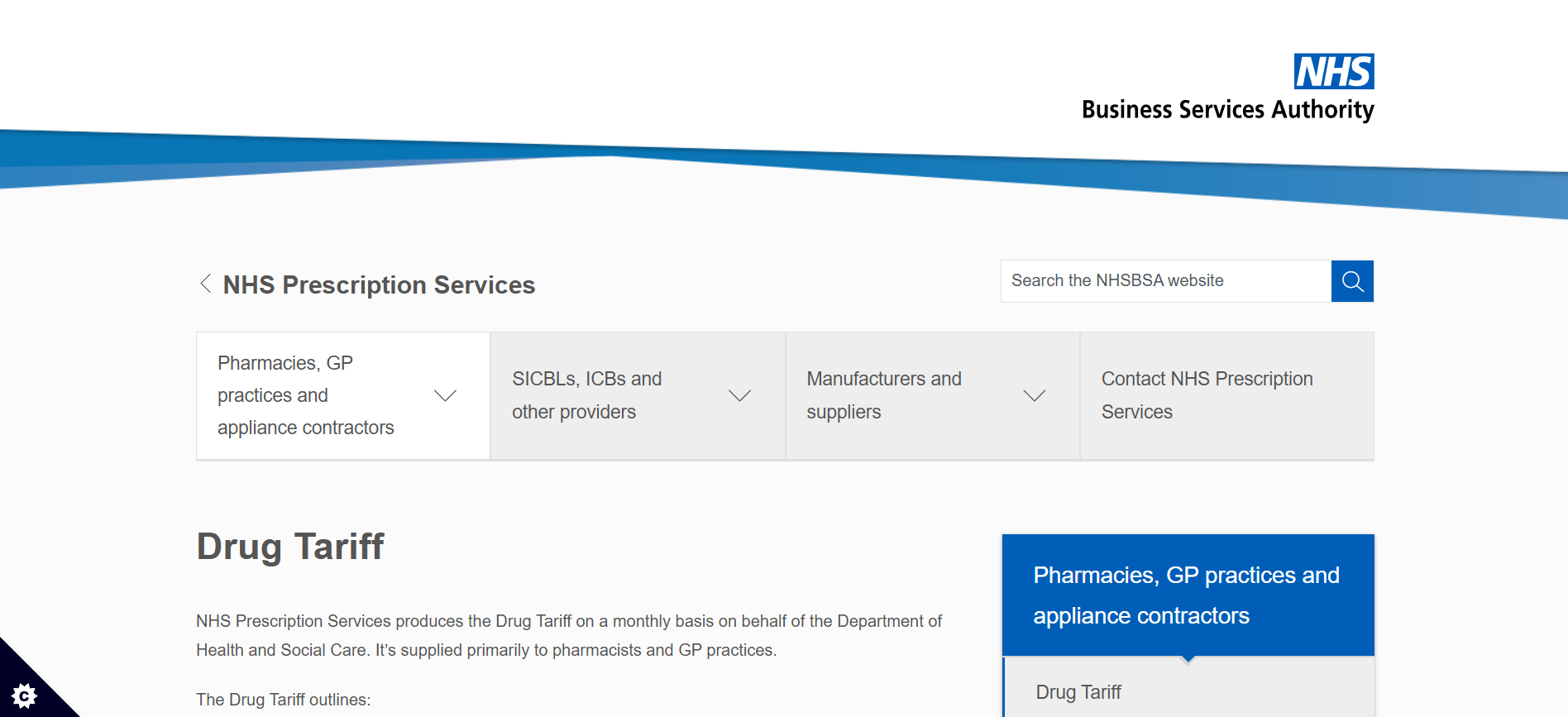This screenshot has height=717, width=1568.
Task: Focus the Search the NHSBSA website field
Action: tap(1166, 281)
